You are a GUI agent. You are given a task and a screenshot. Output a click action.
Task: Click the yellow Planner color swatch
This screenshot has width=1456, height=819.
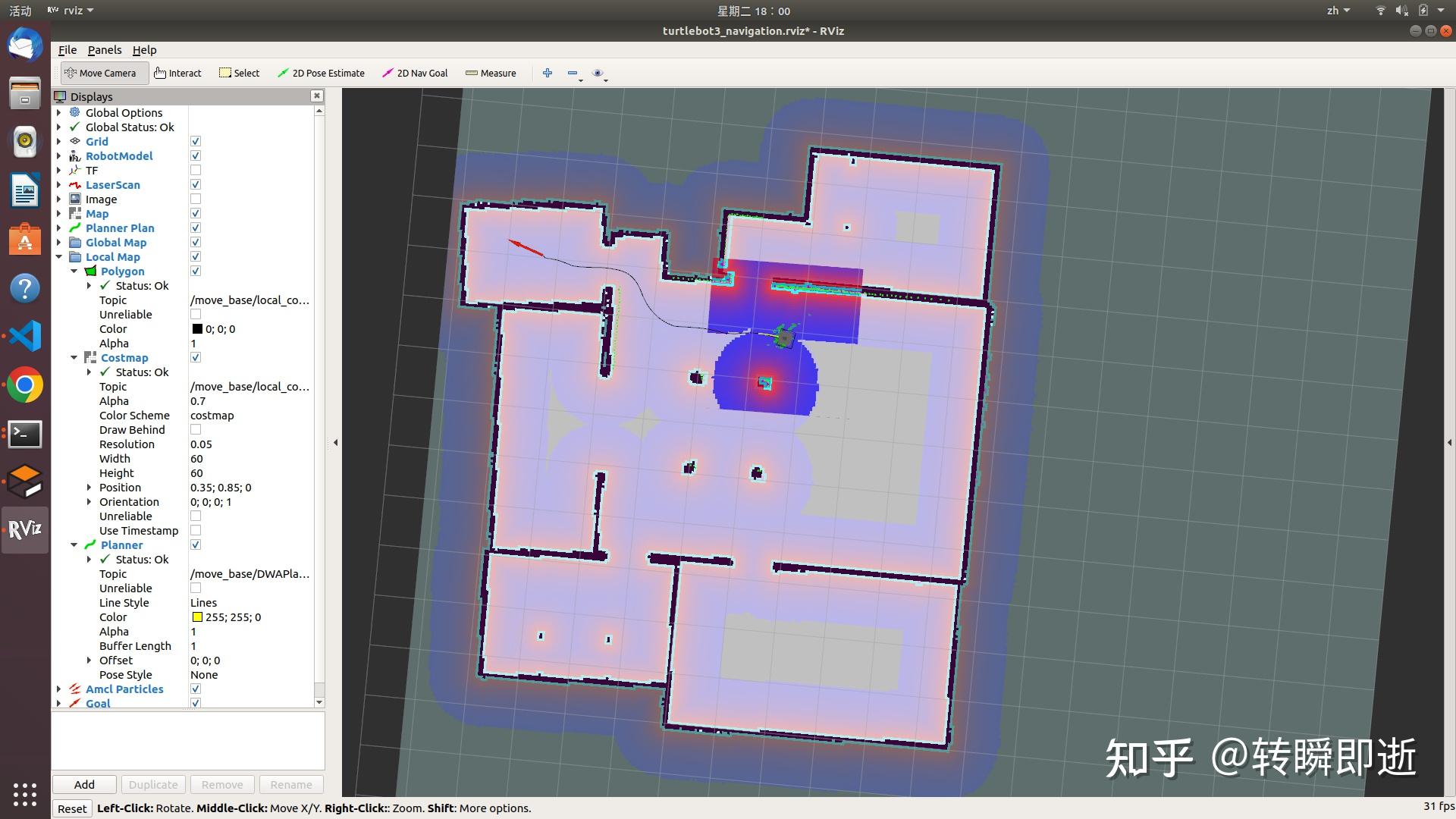tap(197, 617)
